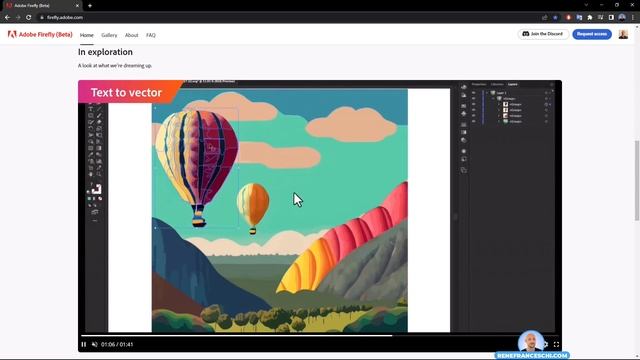The height and width of the screenshot is (360, 640).
Task: Select the Type tool in Illustrator toolbar
Action: (x=91, y=109)
